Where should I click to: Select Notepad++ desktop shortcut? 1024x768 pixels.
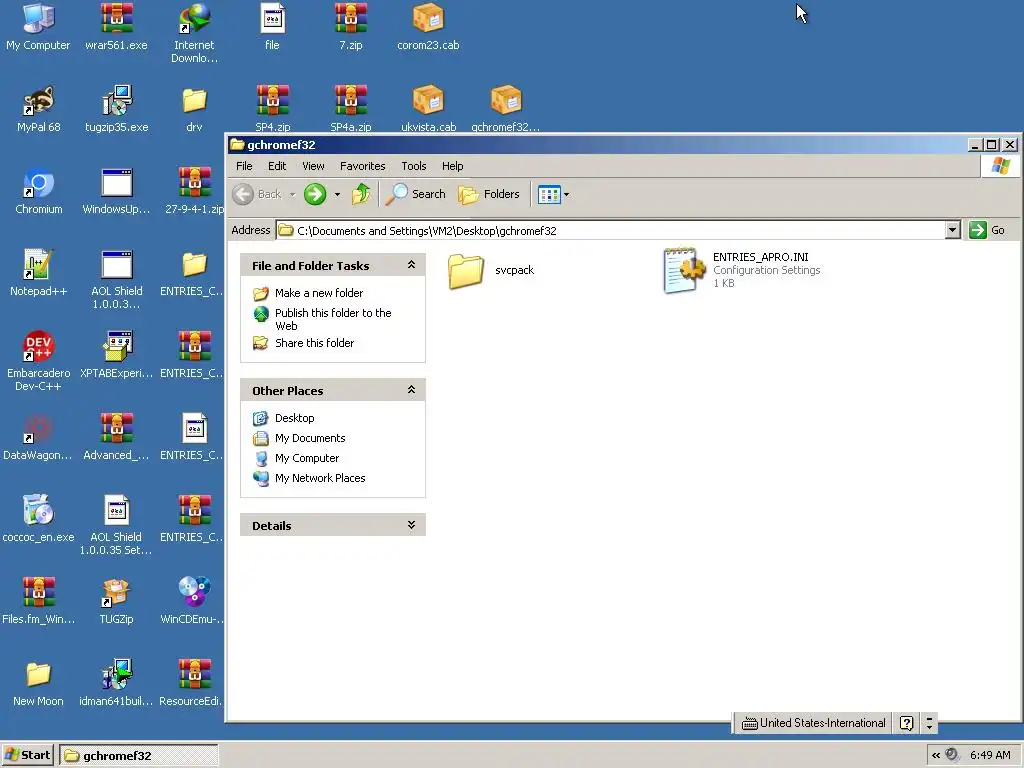(38, 273)
